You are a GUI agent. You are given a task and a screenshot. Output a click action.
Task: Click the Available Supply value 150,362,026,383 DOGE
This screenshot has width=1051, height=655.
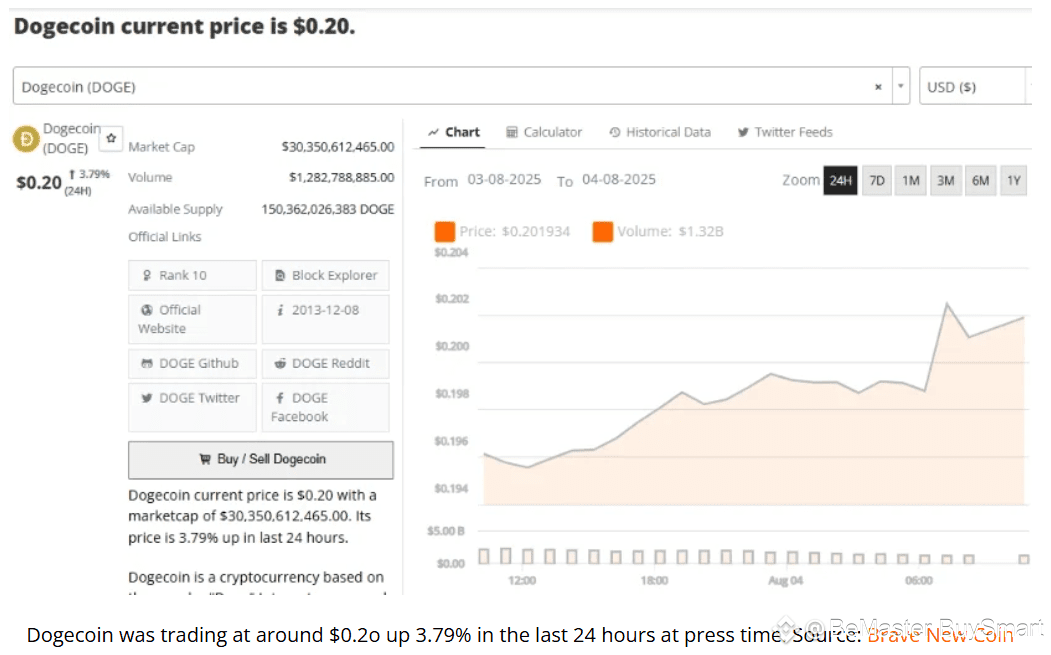pyautogui.click(x=328, y=209)
